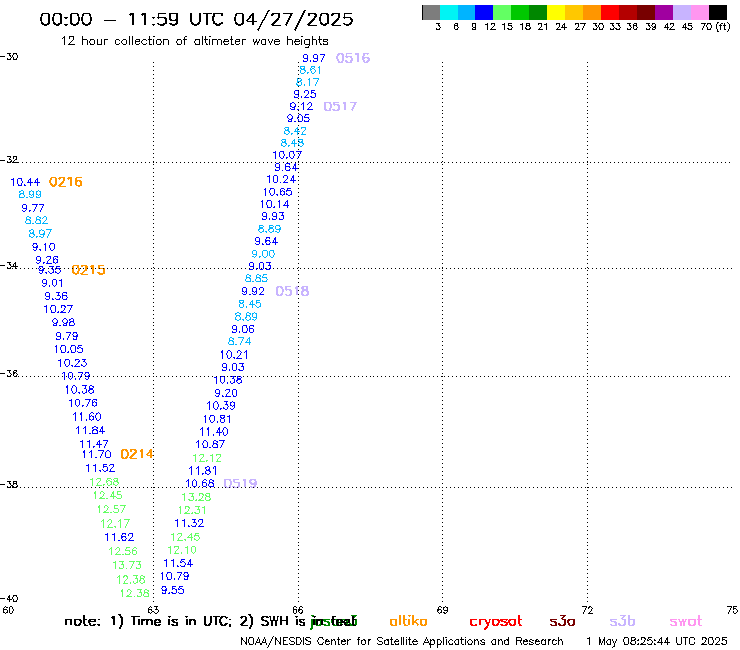Click the NOAA/NESDIS Center credit text
The width and height of the screenshot is (740, 650).
tap(402, 642)
